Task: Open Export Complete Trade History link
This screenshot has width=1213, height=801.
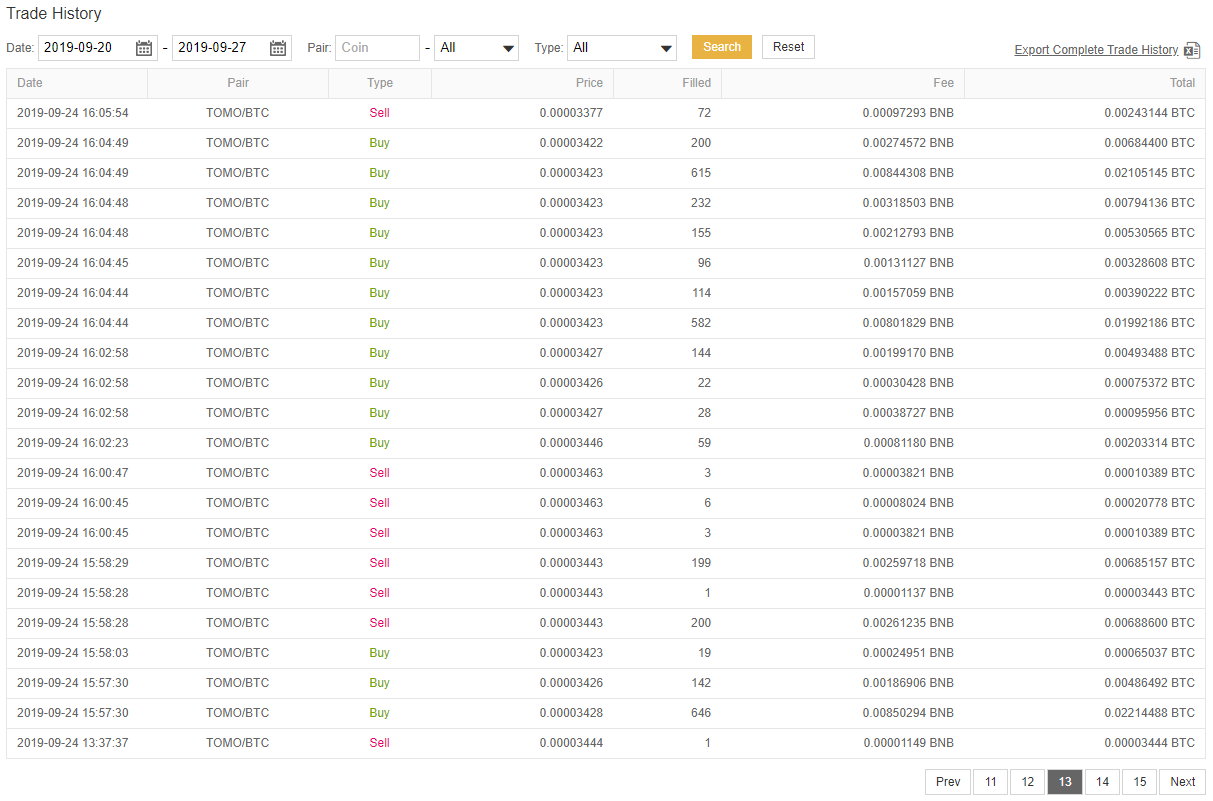Action: click(x=1096, y=50)
